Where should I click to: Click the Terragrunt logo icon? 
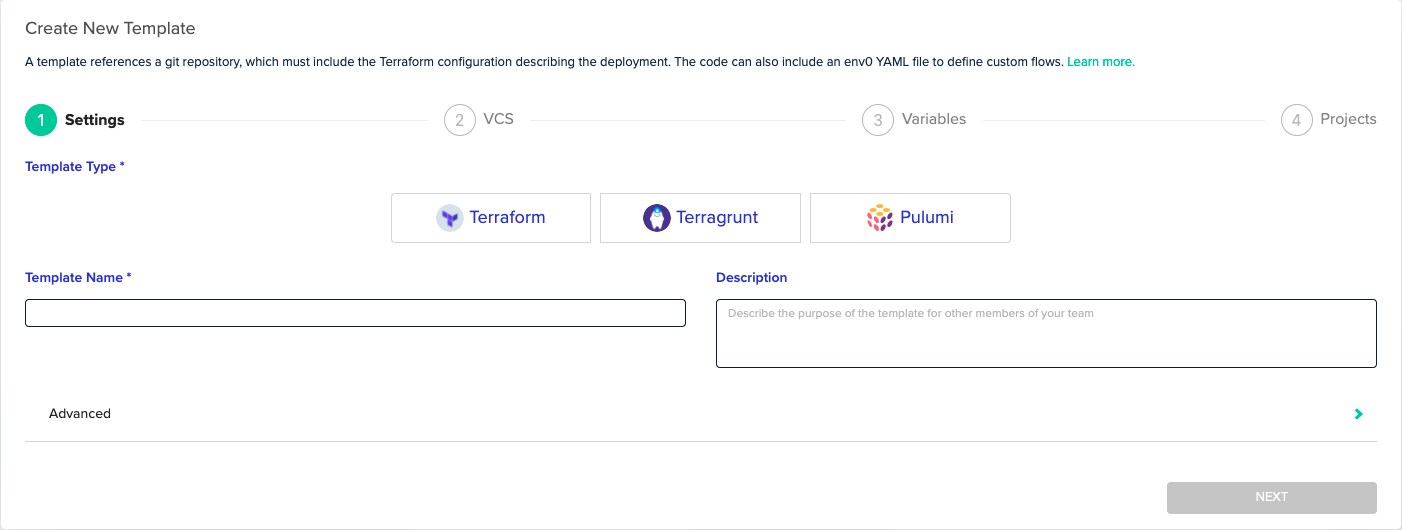(656, 218)
